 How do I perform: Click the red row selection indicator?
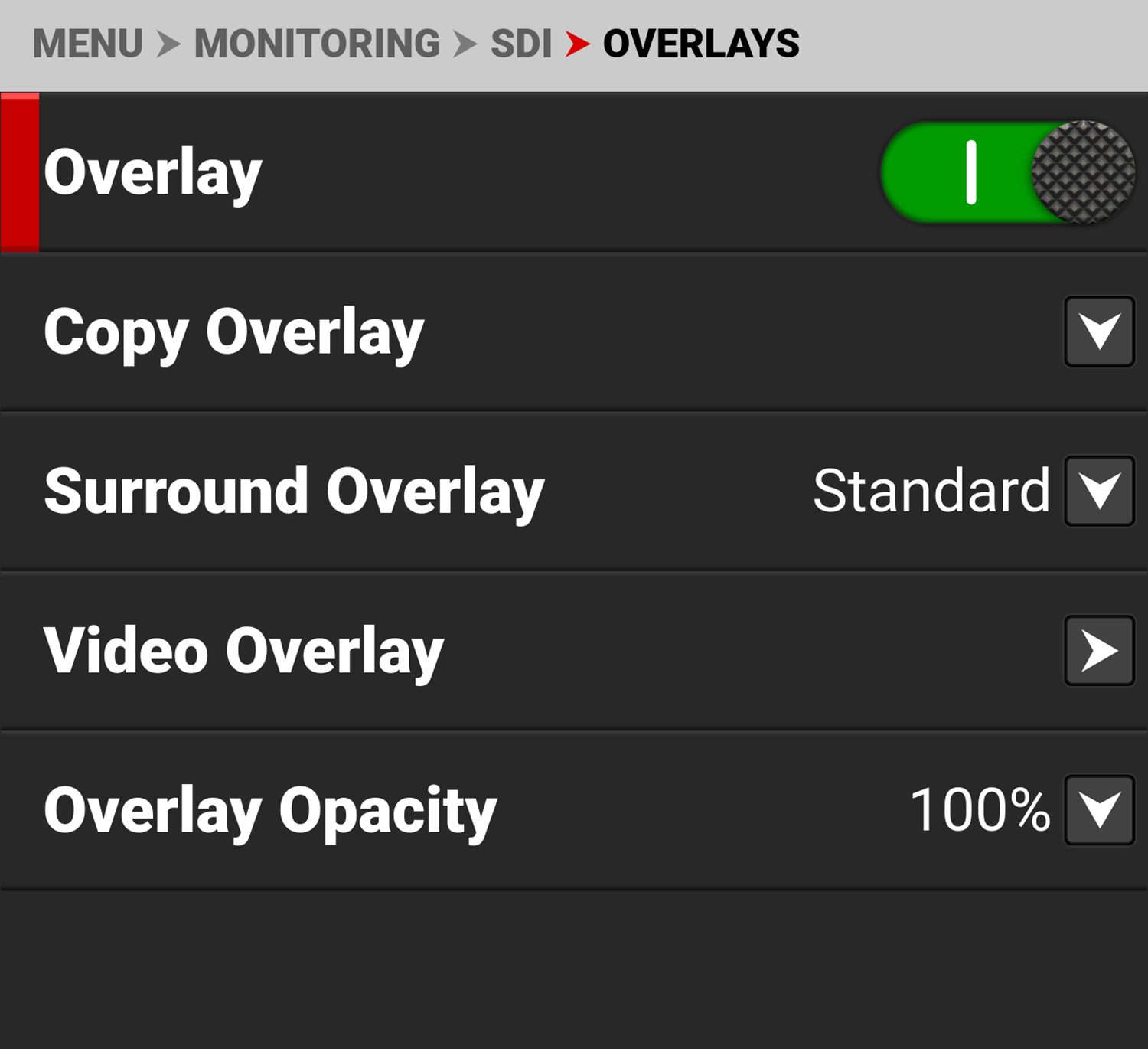click(20, 172)
